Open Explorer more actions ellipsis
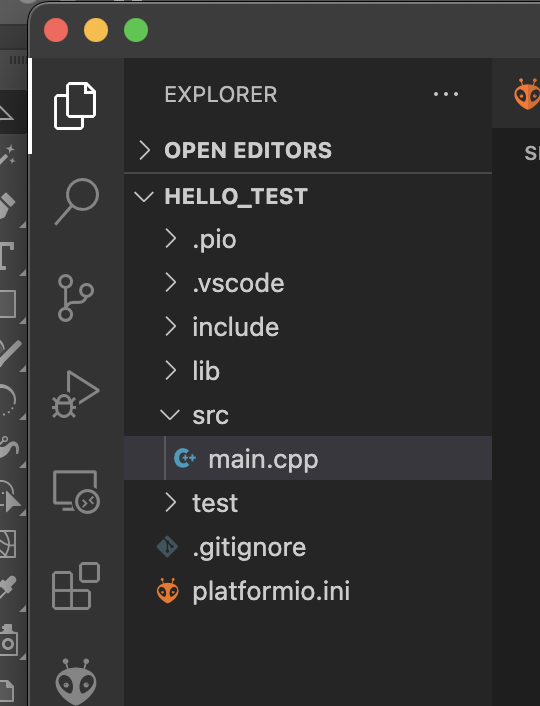Screen dimensions: 540x706 click(446, 94)
